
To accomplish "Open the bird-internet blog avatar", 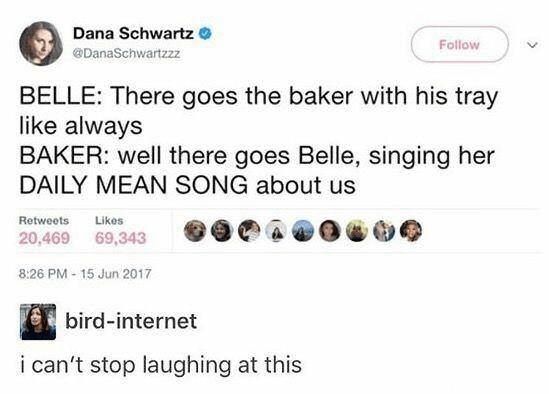I will coord(38,322).
